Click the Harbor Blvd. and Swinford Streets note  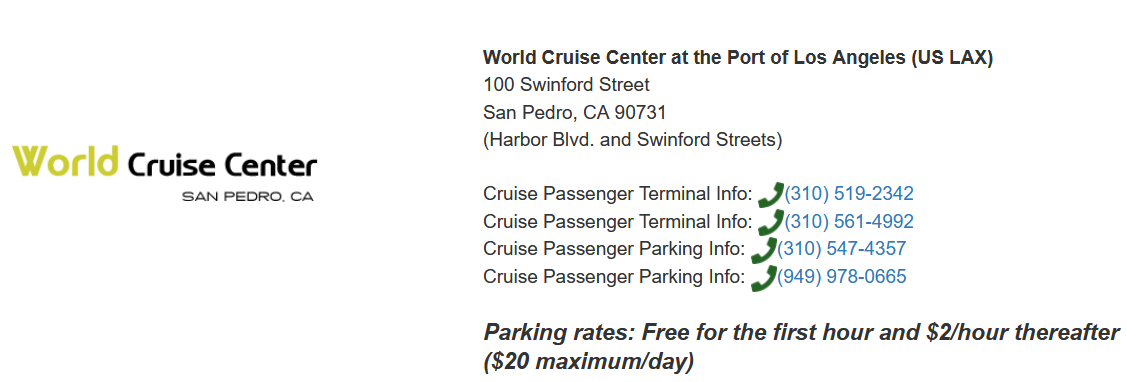(x=632, y=140)
